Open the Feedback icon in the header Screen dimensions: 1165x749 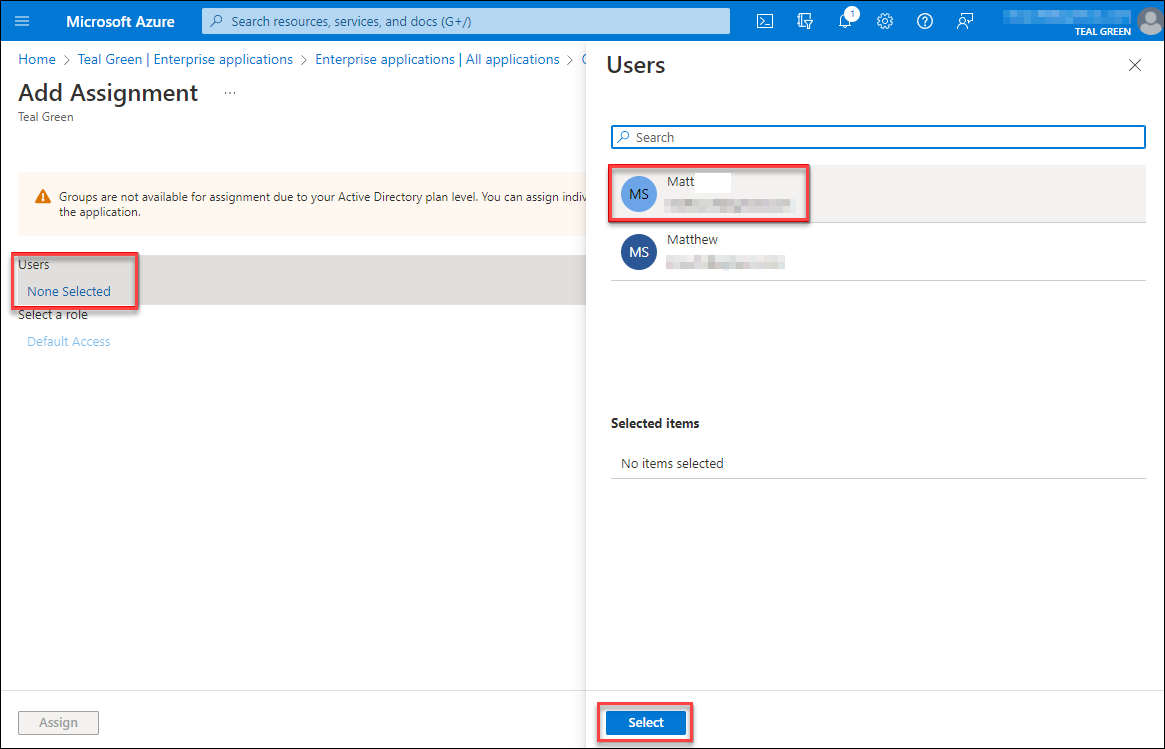[x=964, y=21]
